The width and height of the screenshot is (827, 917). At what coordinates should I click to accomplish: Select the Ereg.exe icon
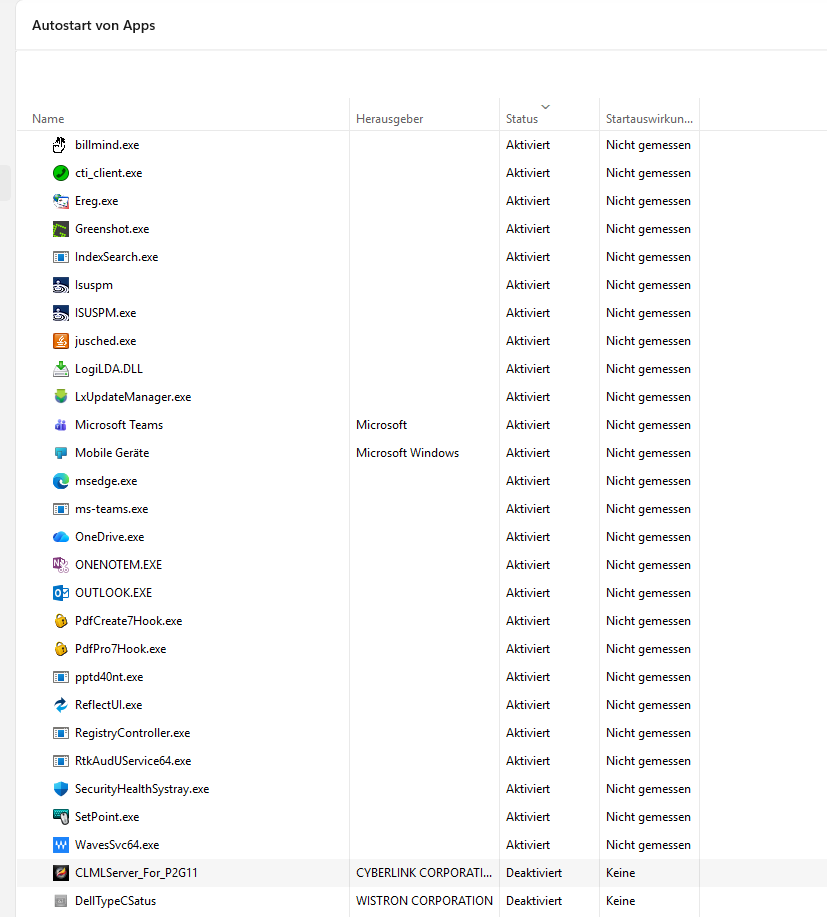(60, 201)
